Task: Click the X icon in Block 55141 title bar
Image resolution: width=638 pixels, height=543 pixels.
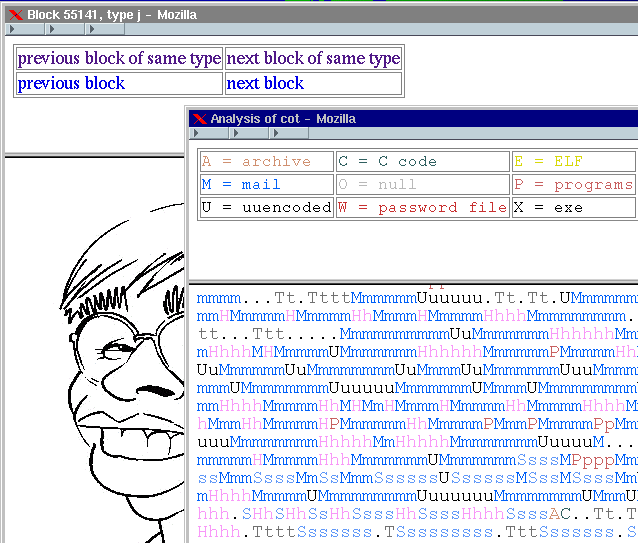Action: [15, 15]
